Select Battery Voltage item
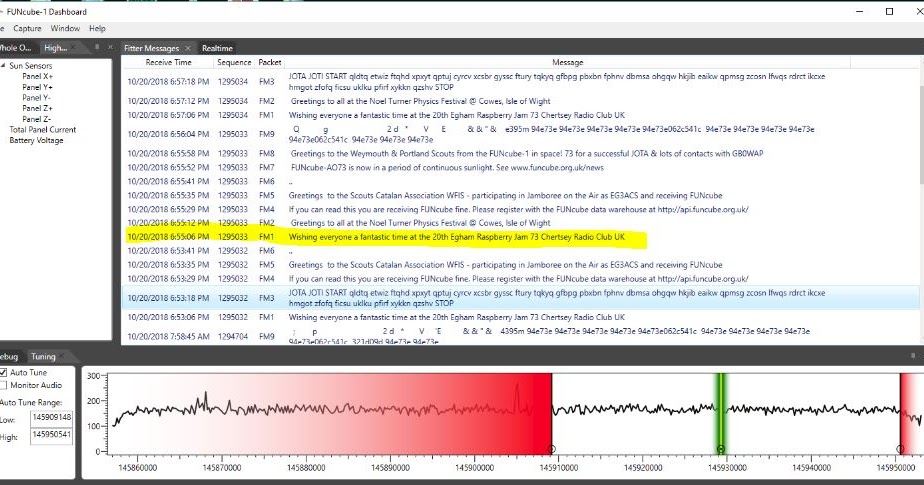 point(36,140)
